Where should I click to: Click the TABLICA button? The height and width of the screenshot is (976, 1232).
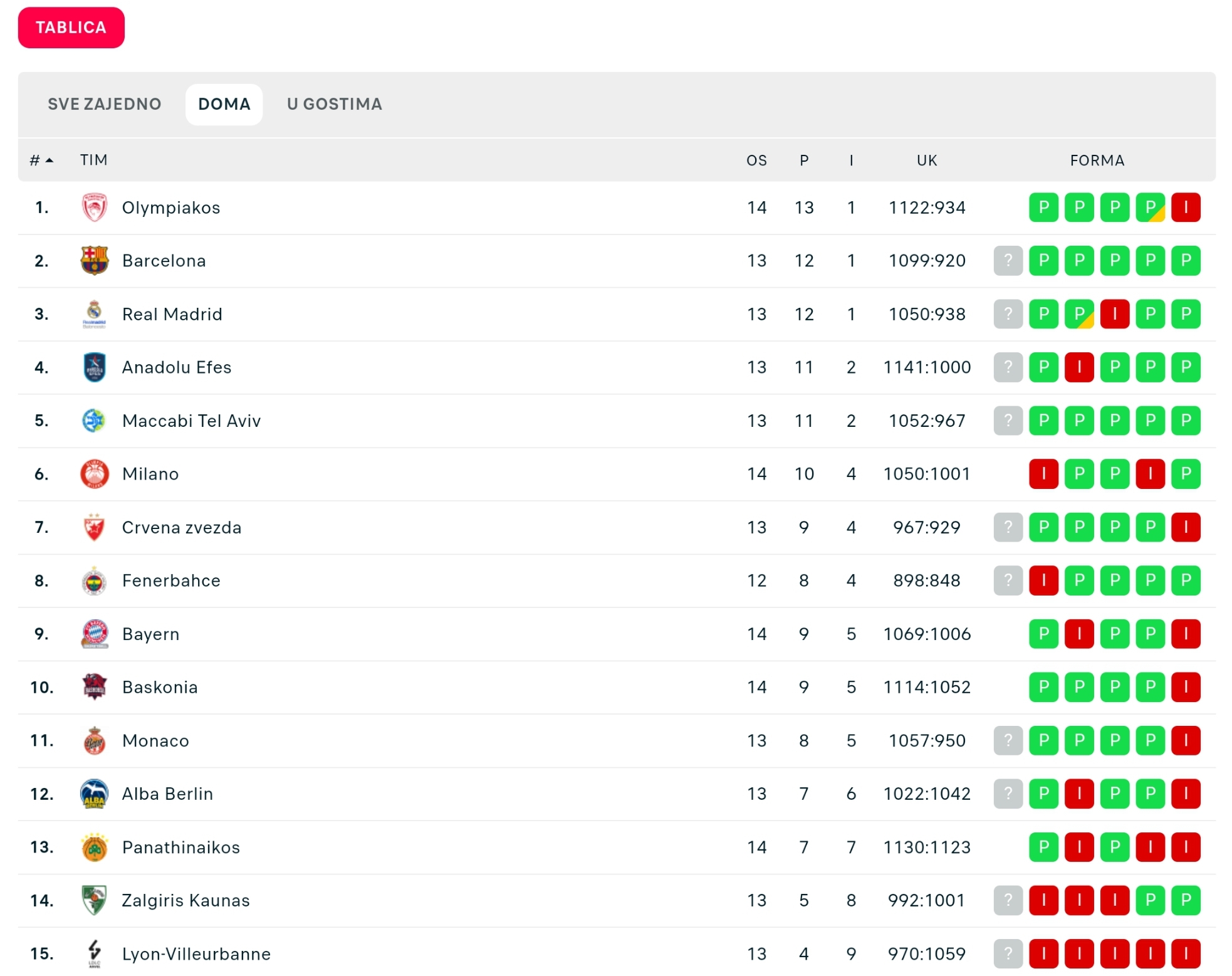pos(71,28)
